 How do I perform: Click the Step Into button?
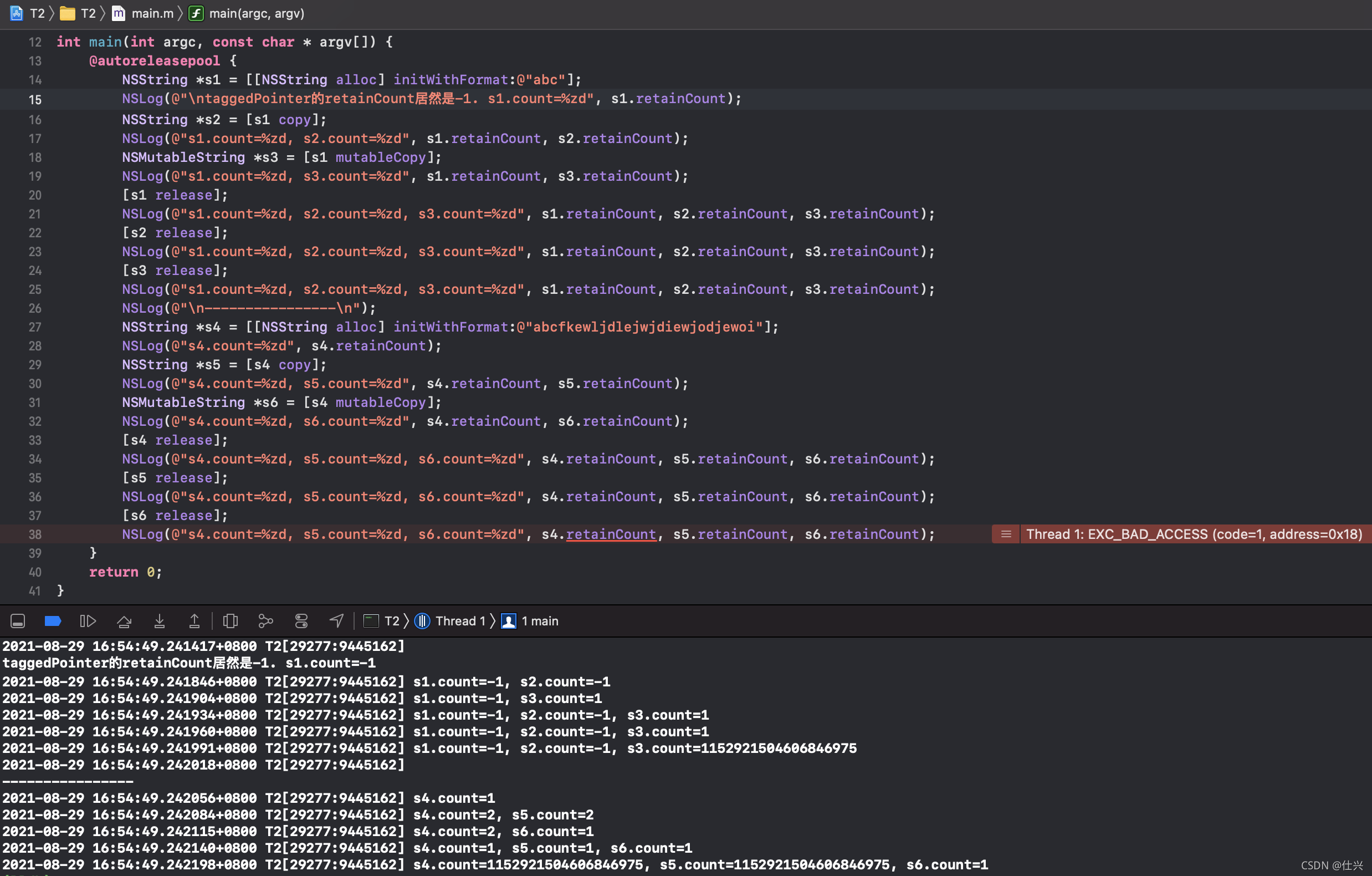[x=160, y=620]
